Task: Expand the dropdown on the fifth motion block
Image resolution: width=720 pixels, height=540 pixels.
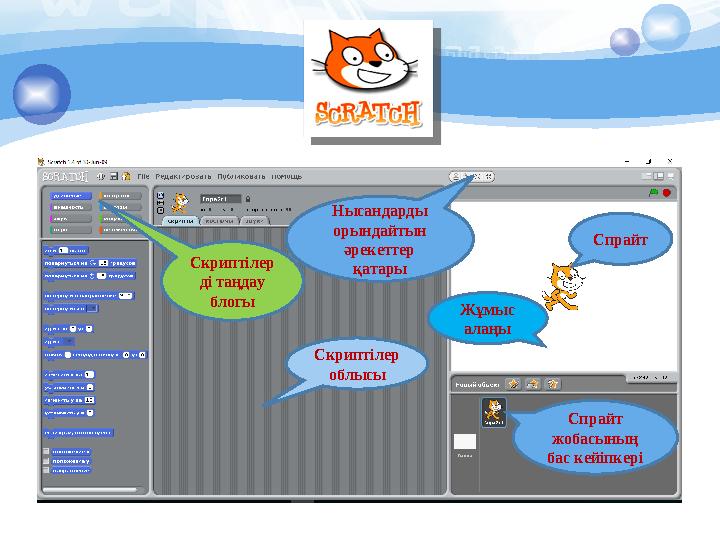Action: pyautogui.click(x=92, y=309)
